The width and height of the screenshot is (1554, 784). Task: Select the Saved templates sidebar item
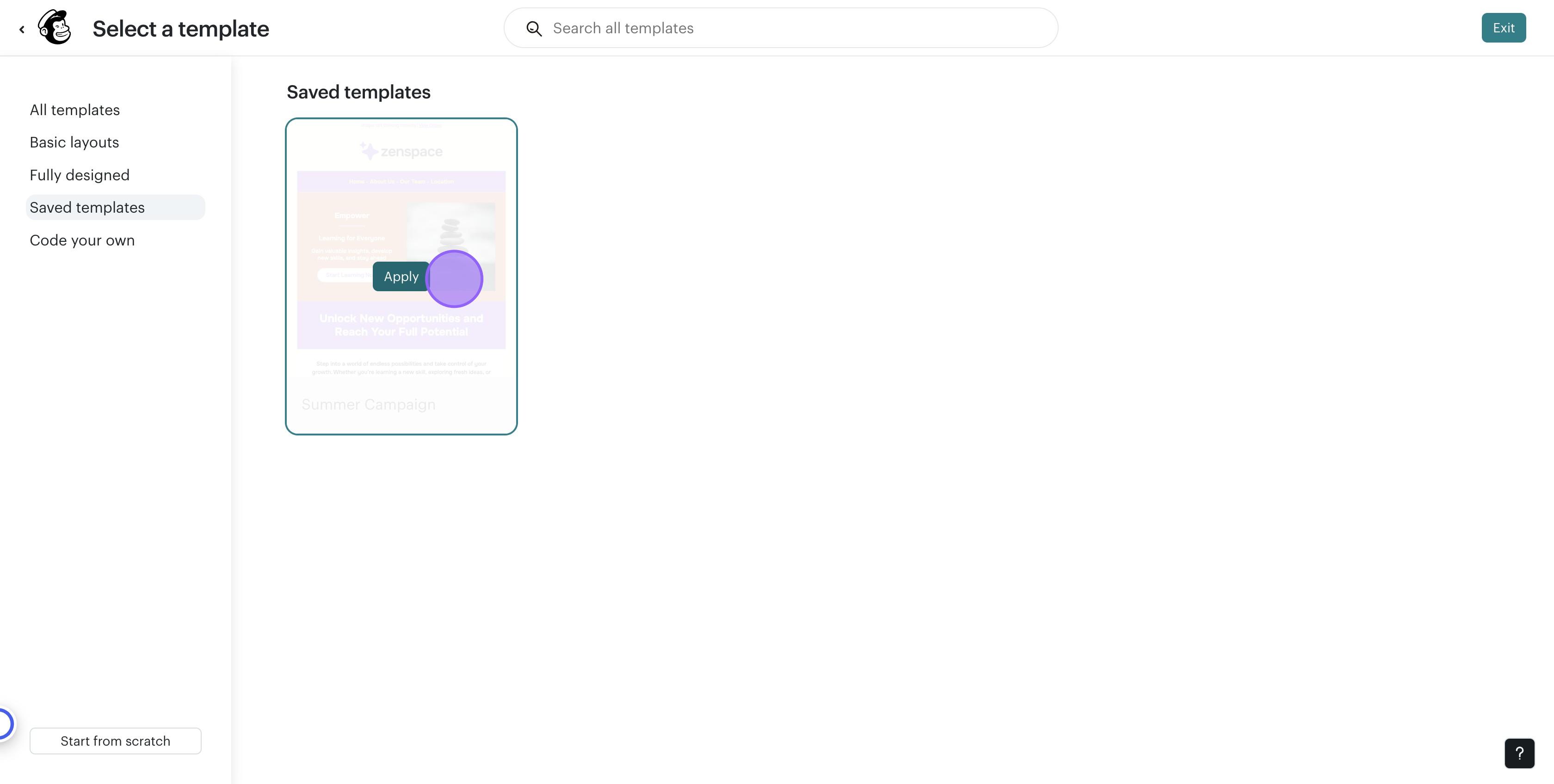pyautogui.click(x=87, y=208)
